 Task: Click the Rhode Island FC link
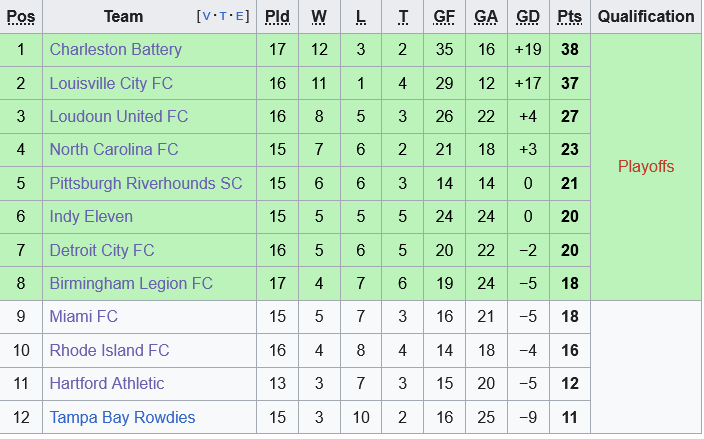tap(110, 351)
